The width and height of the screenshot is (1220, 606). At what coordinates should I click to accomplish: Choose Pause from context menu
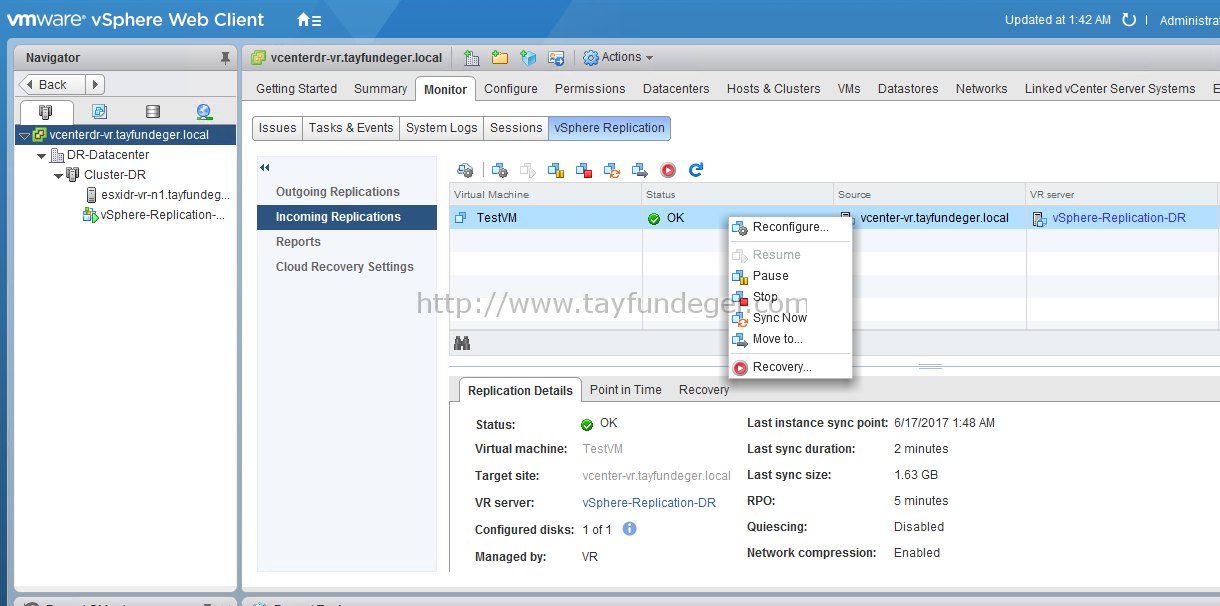[790, 276]
